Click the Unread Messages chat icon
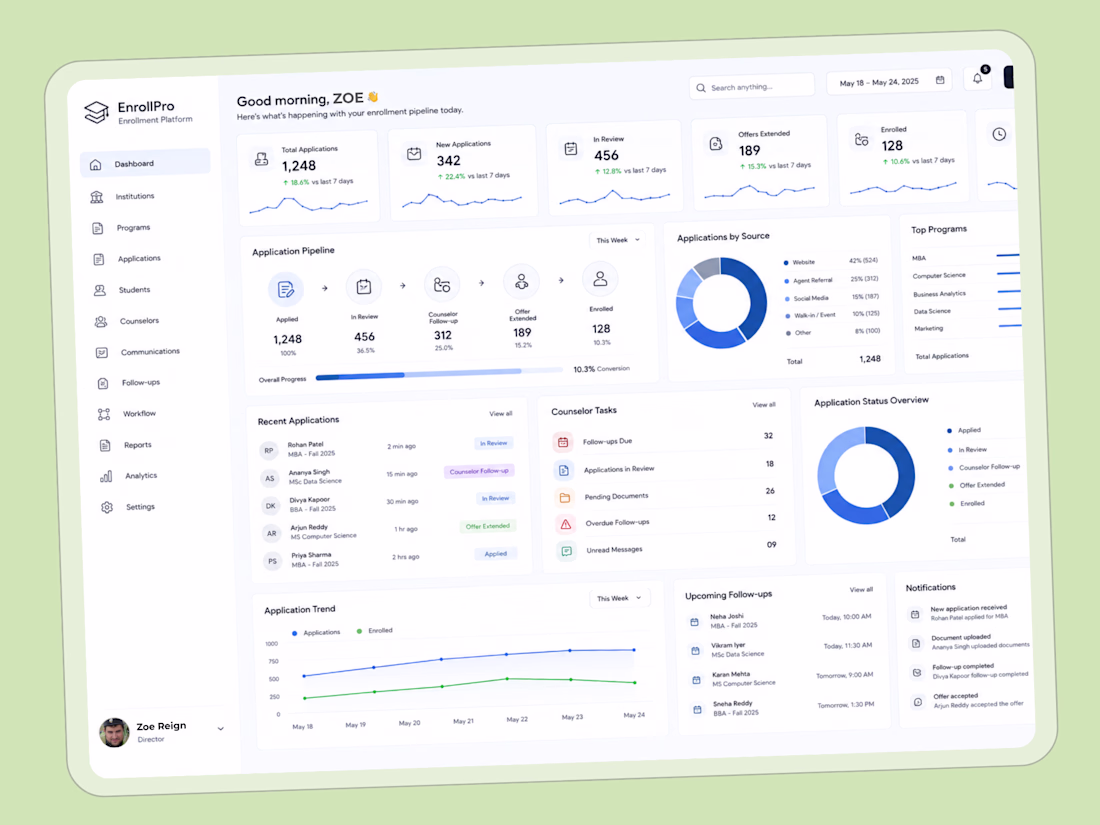 pos(566,551)
